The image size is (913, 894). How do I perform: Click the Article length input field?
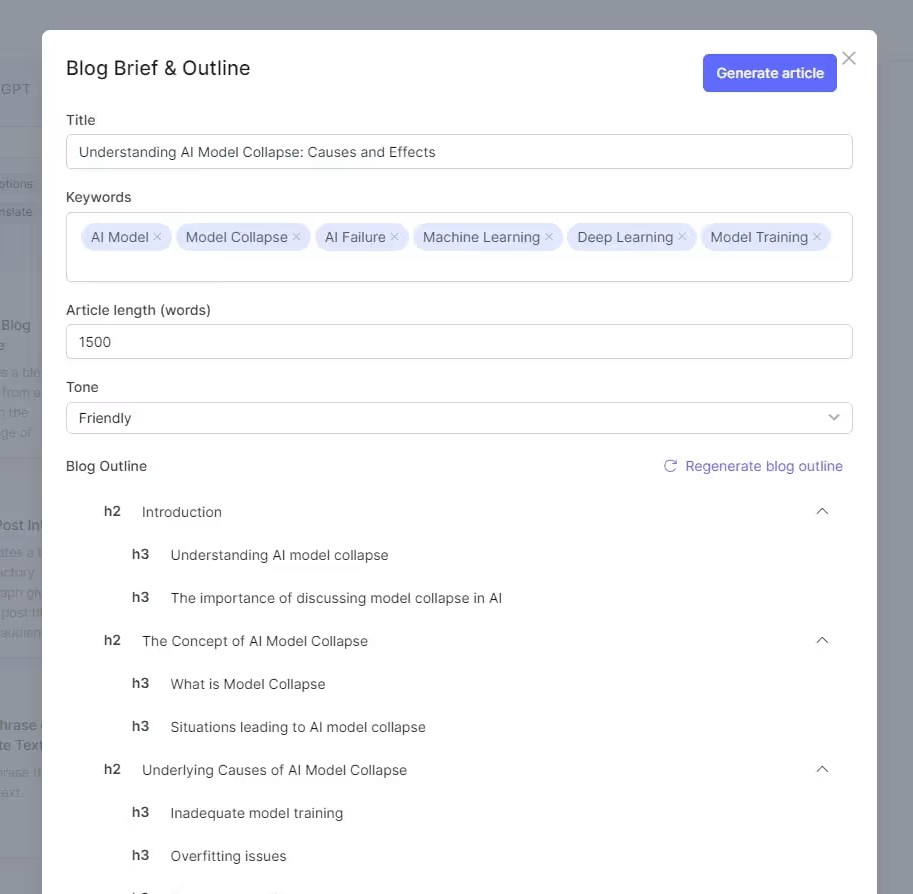[459, 342]
